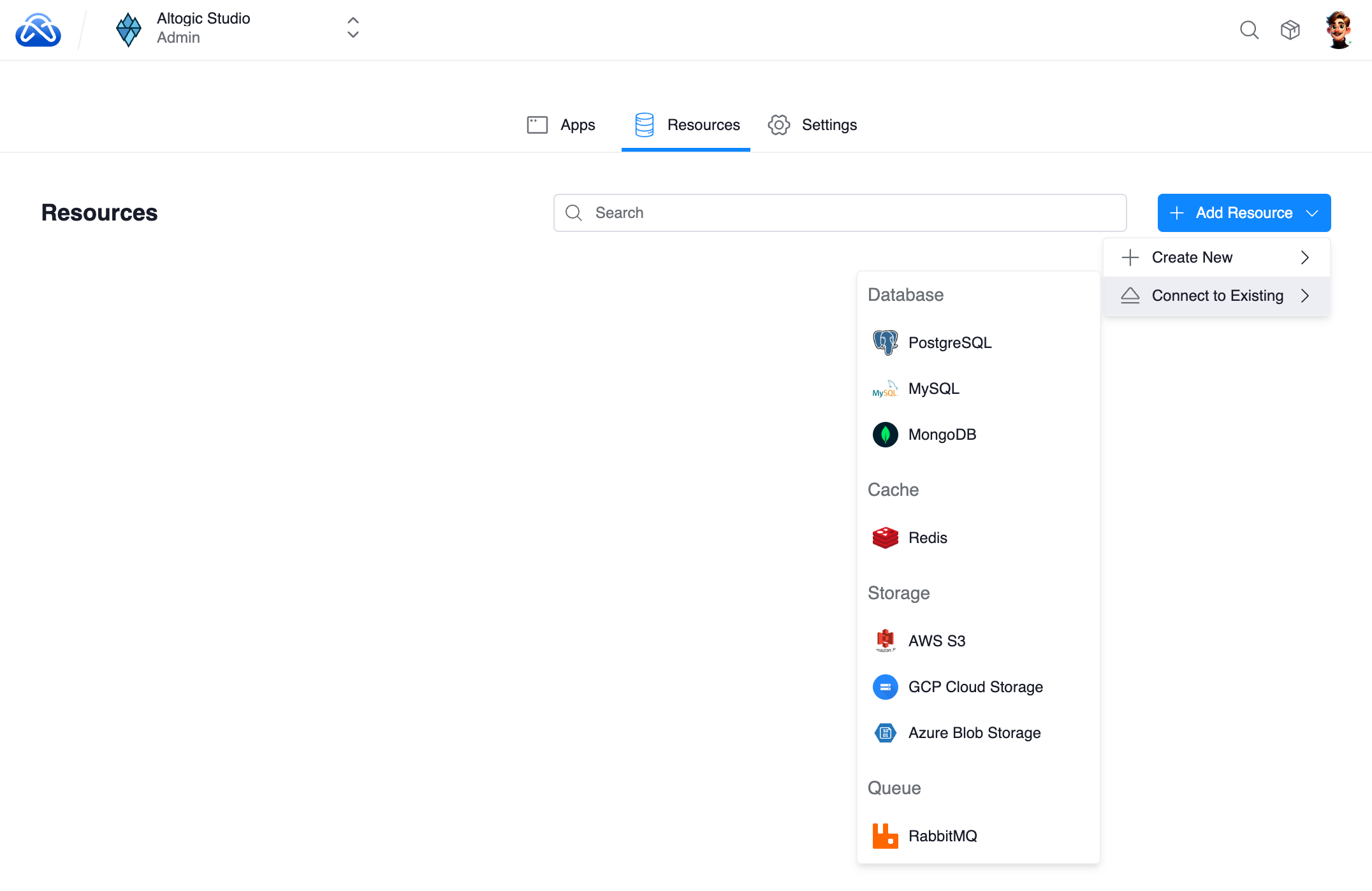Open the header search magnifier icon

[1249, 30]
